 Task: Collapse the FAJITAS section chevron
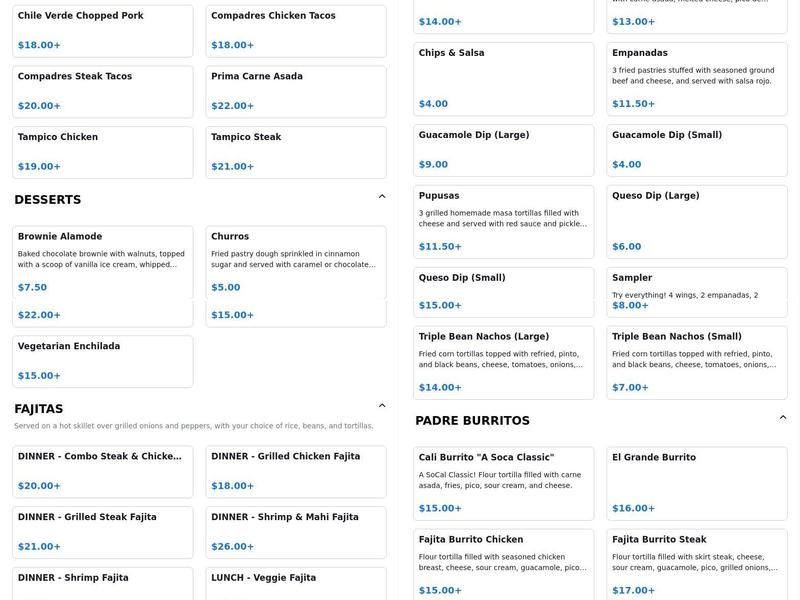(x=382, y=406)
